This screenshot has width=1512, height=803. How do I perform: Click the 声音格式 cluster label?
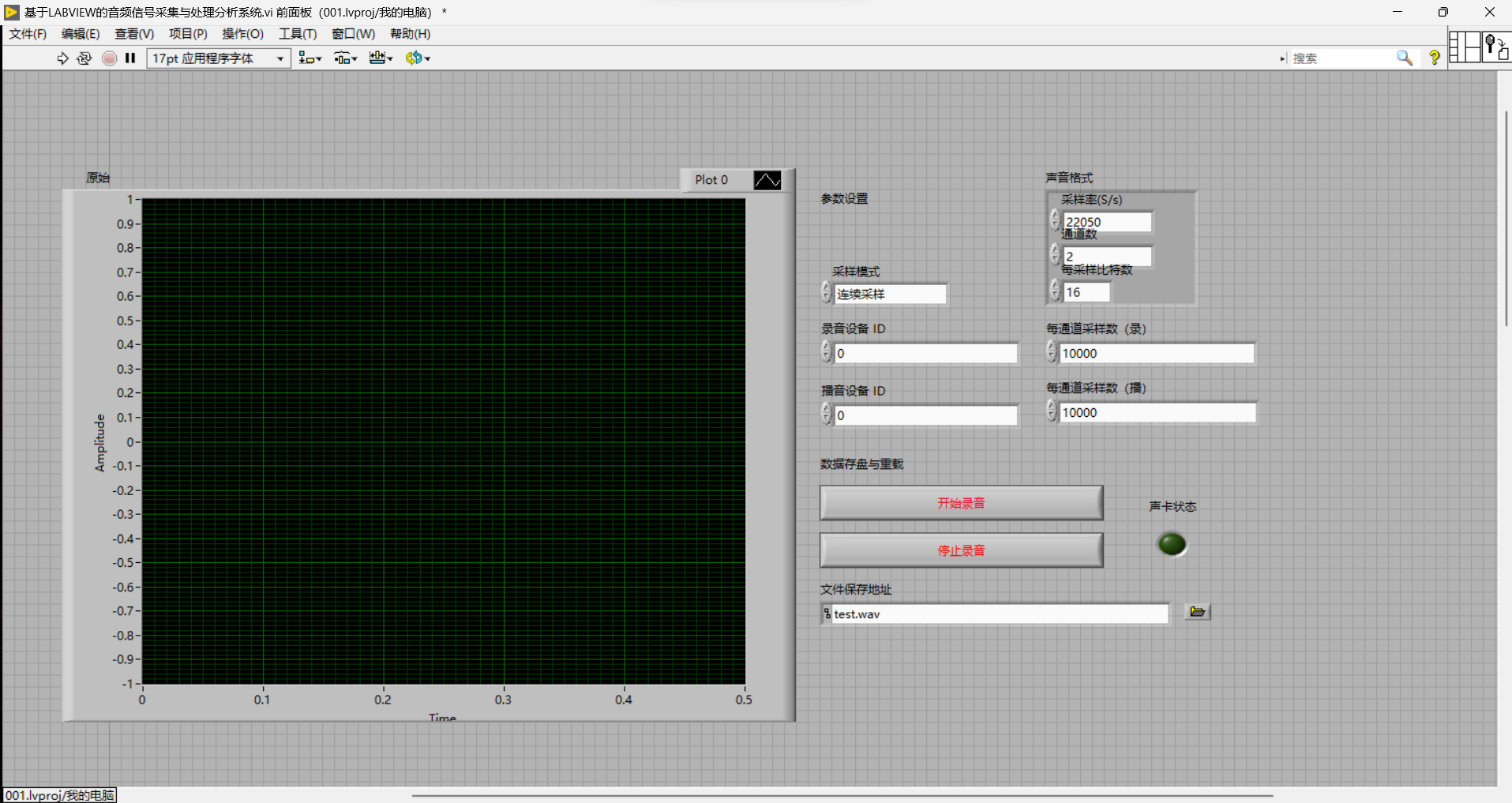coord(1069,178)
